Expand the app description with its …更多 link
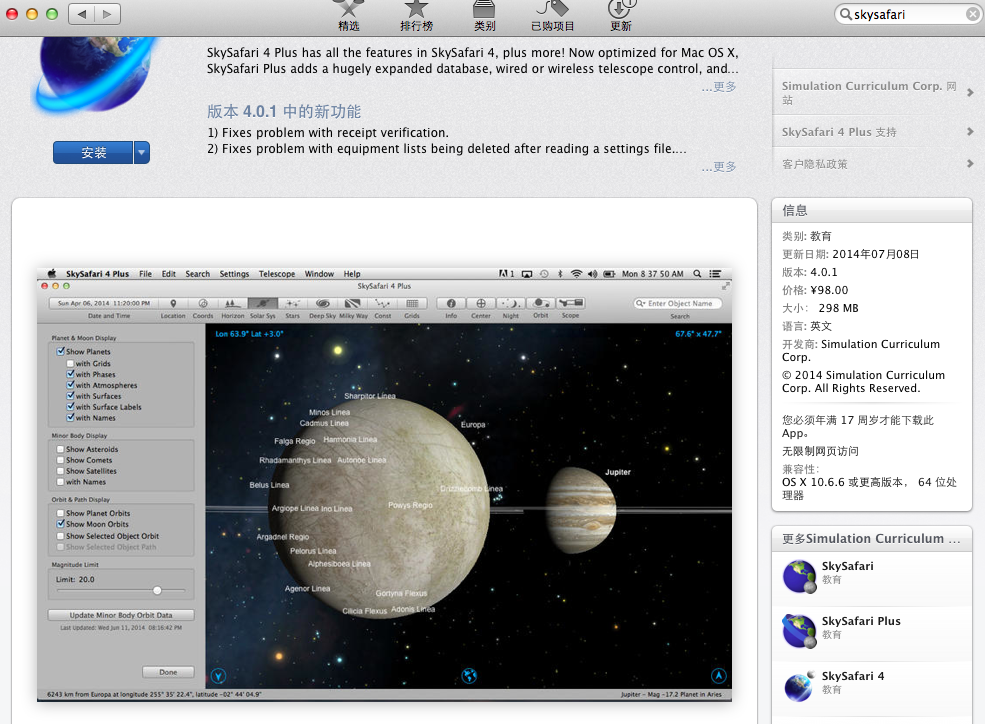The height and width of the screenshot is (724, 985). point(719,87)
